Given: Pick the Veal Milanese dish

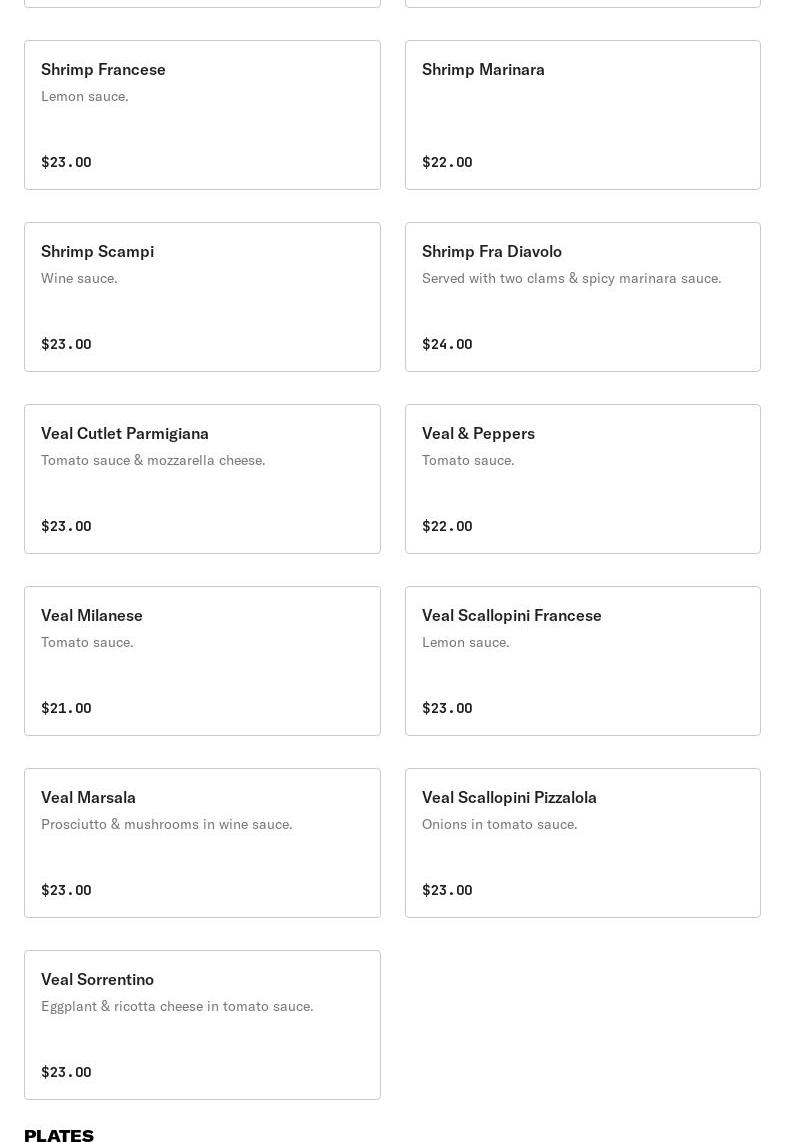Looking at the screenshot, I should pyautogui.click(x=202, y=661).
